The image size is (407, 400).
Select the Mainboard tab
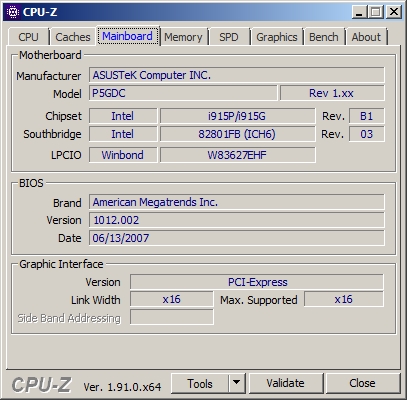pyautogui.click(x=128, y=36)
